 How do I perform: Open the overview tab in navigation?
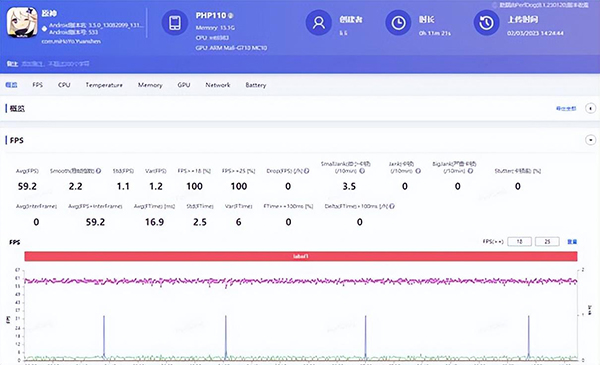(x=11, y=85)
